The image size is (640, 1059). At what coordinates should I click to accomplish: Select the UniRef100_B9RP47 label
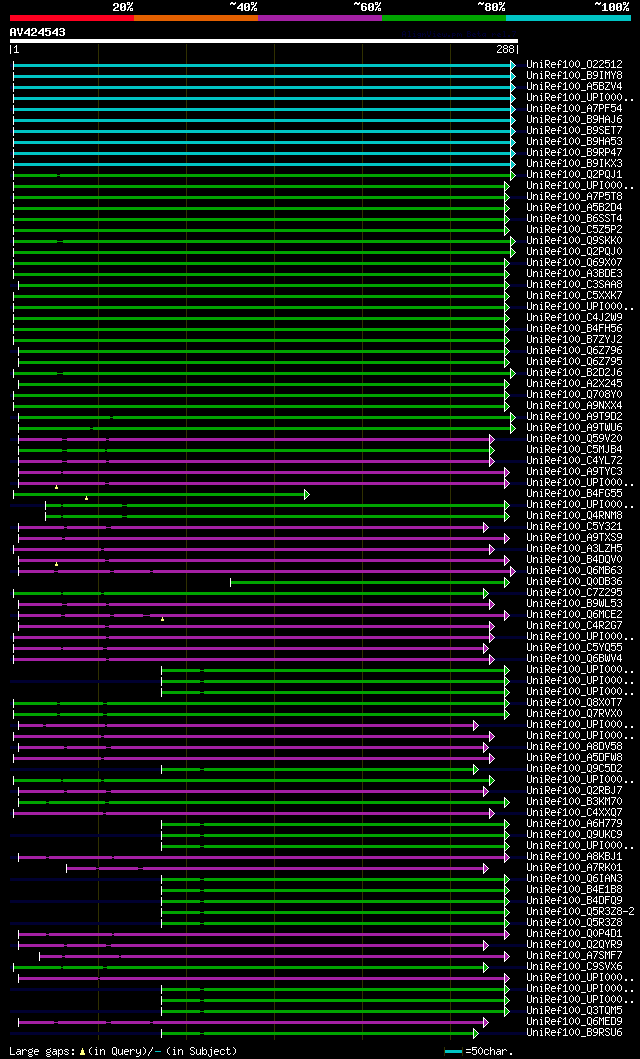click(x=575, y=153)
